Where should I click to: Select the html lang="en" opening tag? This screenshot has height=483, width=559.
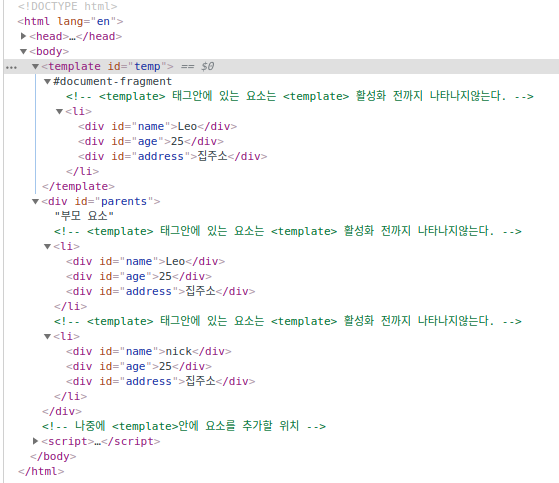71,21
